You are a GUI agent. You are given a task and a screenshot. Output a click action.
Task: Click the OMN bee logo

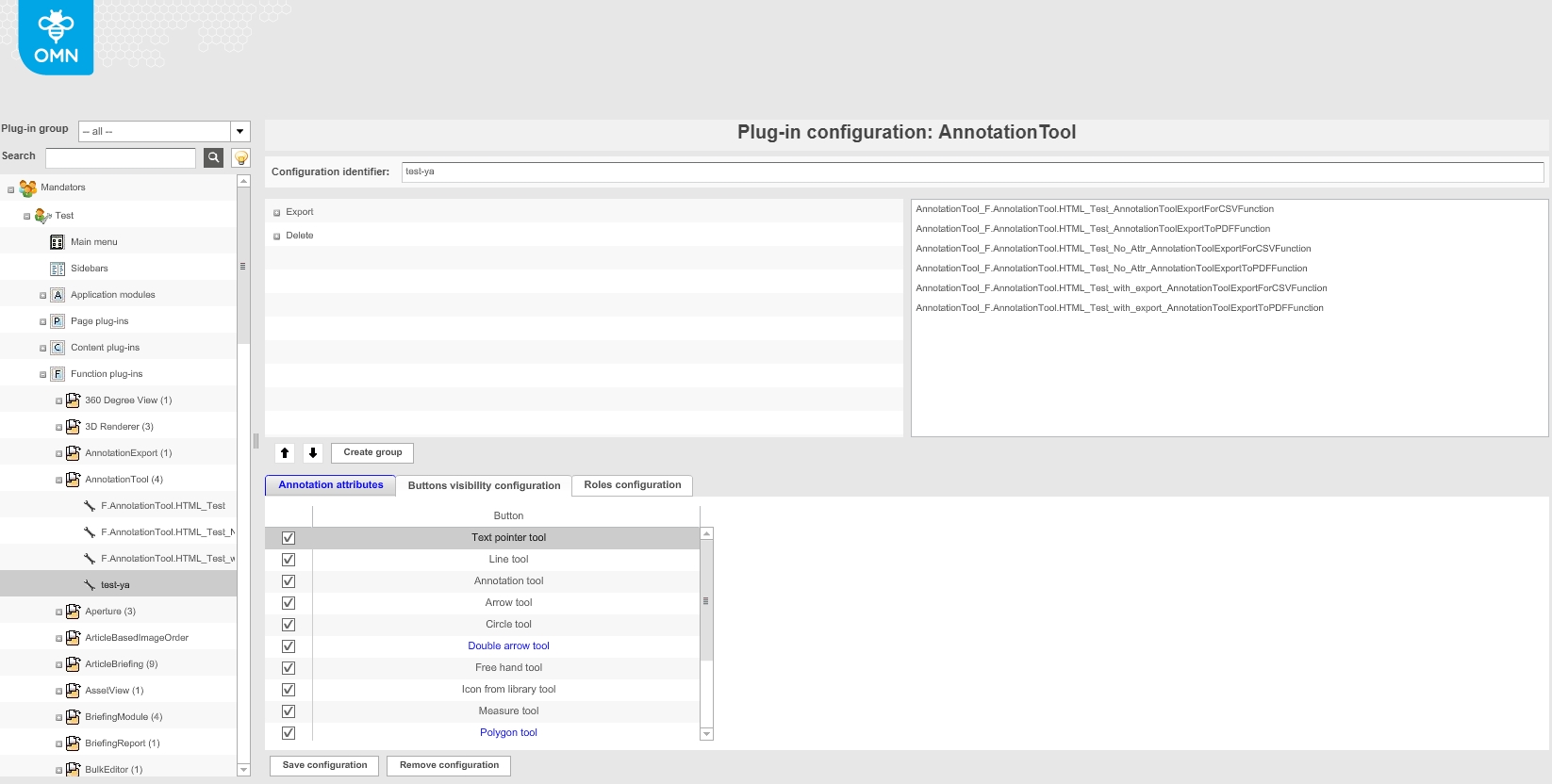[56, 37]
